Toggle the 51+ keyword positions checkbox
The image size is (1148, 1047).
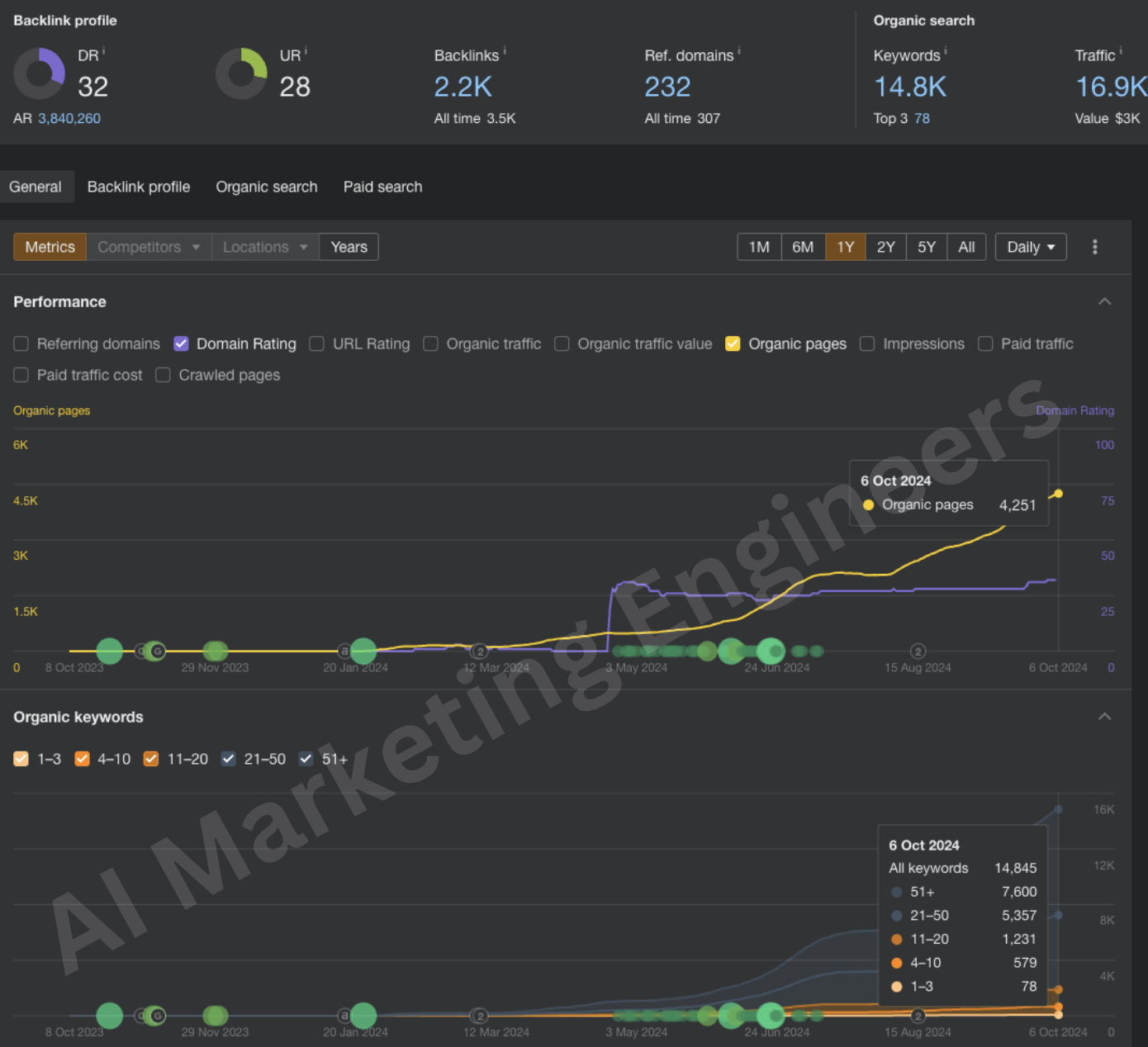click(x=306, y=759)
